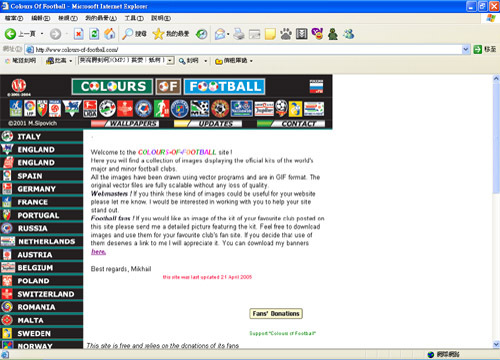Click the Premier League lion logo in banner
The image size is (500, 360).
pyautogui.click(x=72, y=108)
